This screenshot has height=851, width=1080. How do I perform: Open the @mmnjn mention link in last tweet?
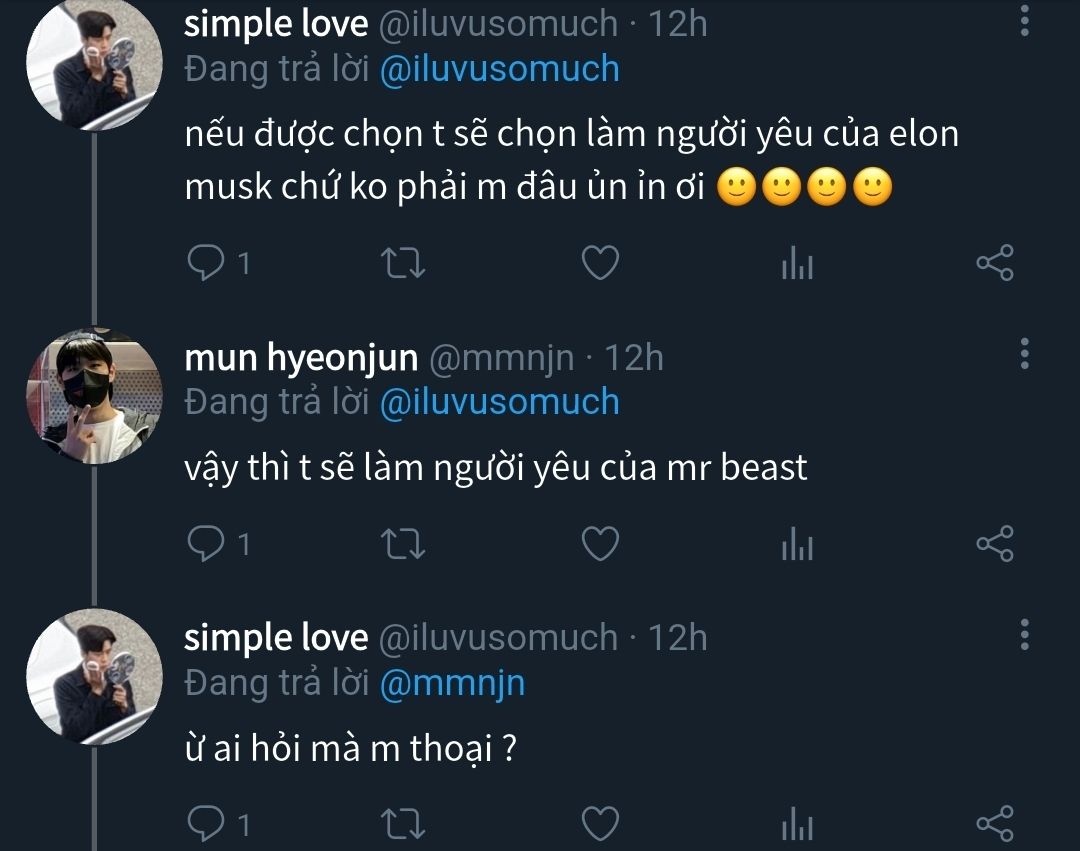[x=453, y=684]
